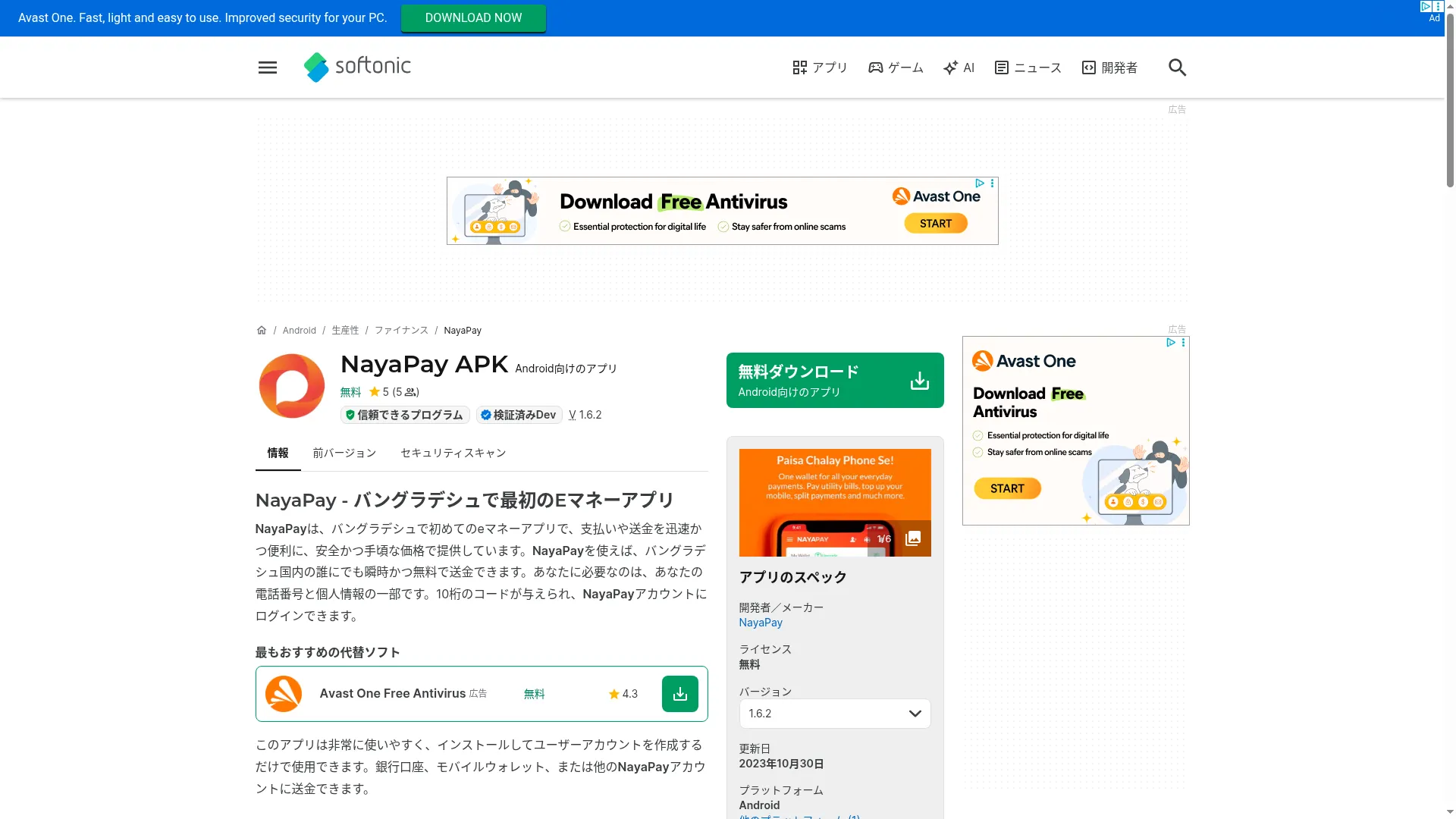Click the 無料 label under app title

coord(350,392)
